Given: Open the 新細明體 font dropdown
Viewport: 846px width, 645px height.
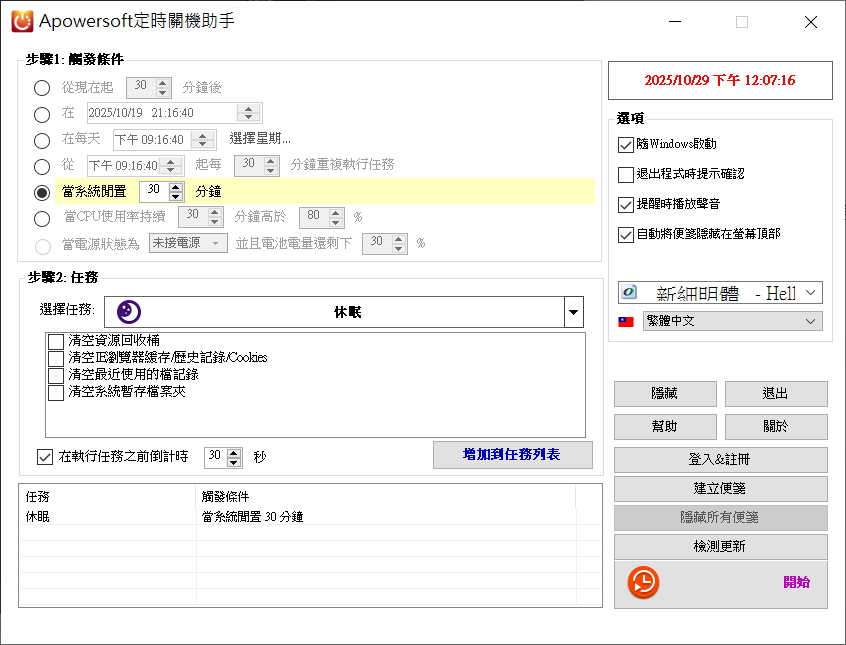Looking at the screenshot, I should (720, 293).
